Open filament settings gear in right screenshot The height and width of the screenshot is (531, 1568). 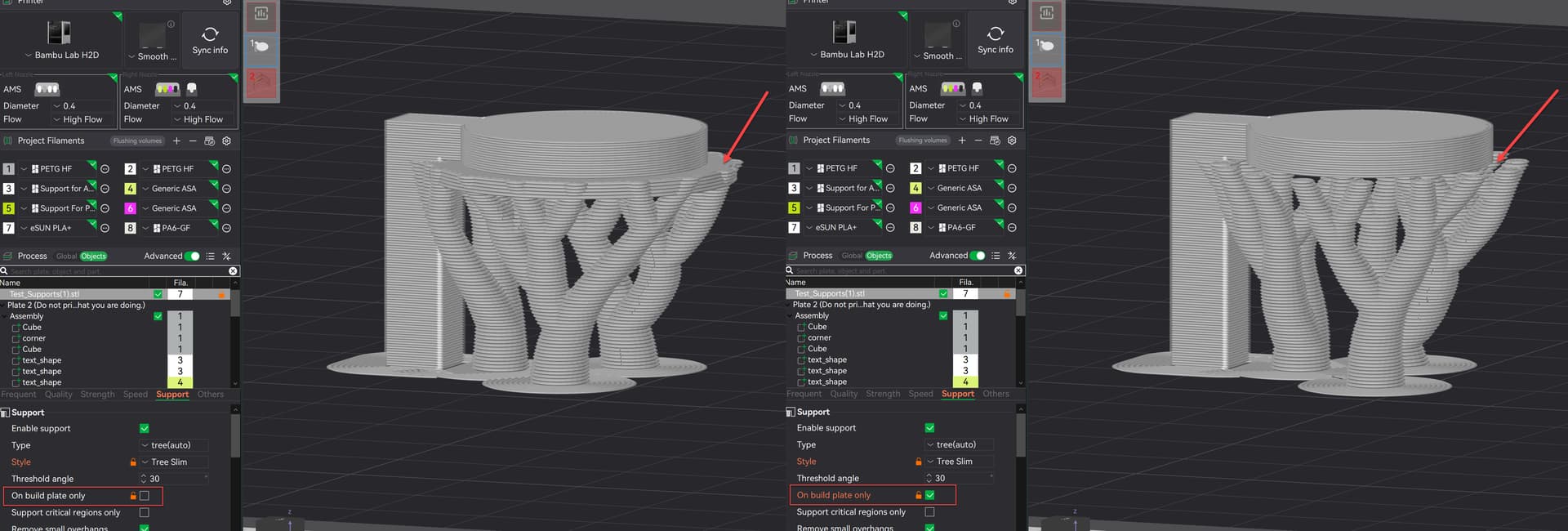(1013, 140)
